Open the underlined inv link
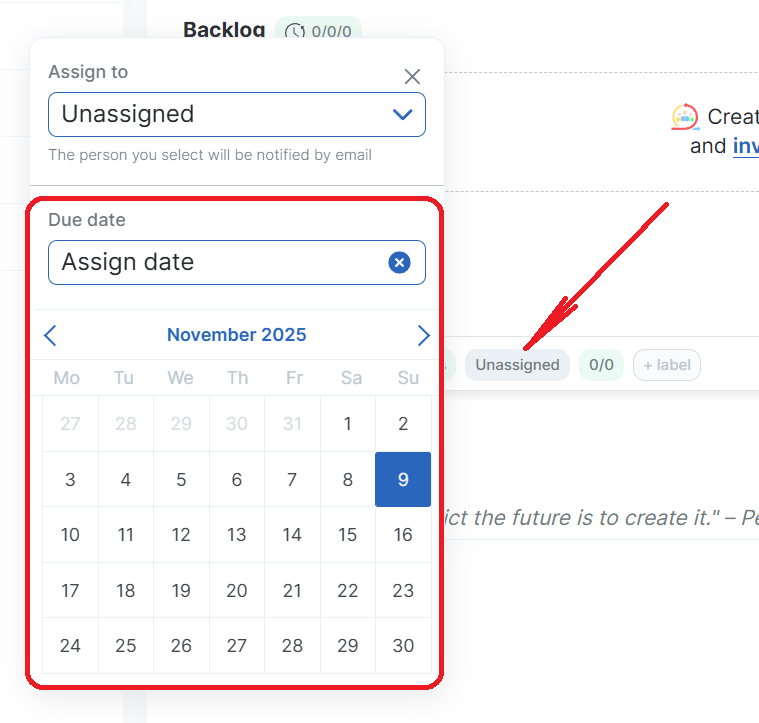Image resolution: width=759 pixels, height=723 pixels. click(745, 146)
